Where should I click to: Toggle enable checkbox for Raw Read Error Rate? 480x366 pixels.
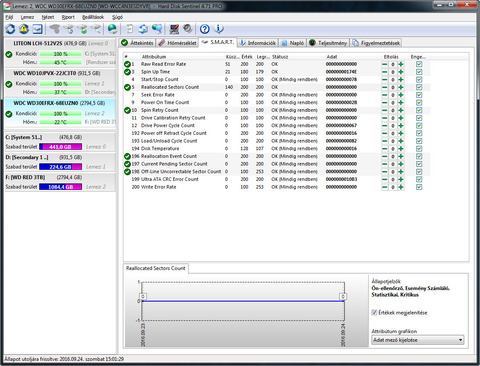click(419, 64)
